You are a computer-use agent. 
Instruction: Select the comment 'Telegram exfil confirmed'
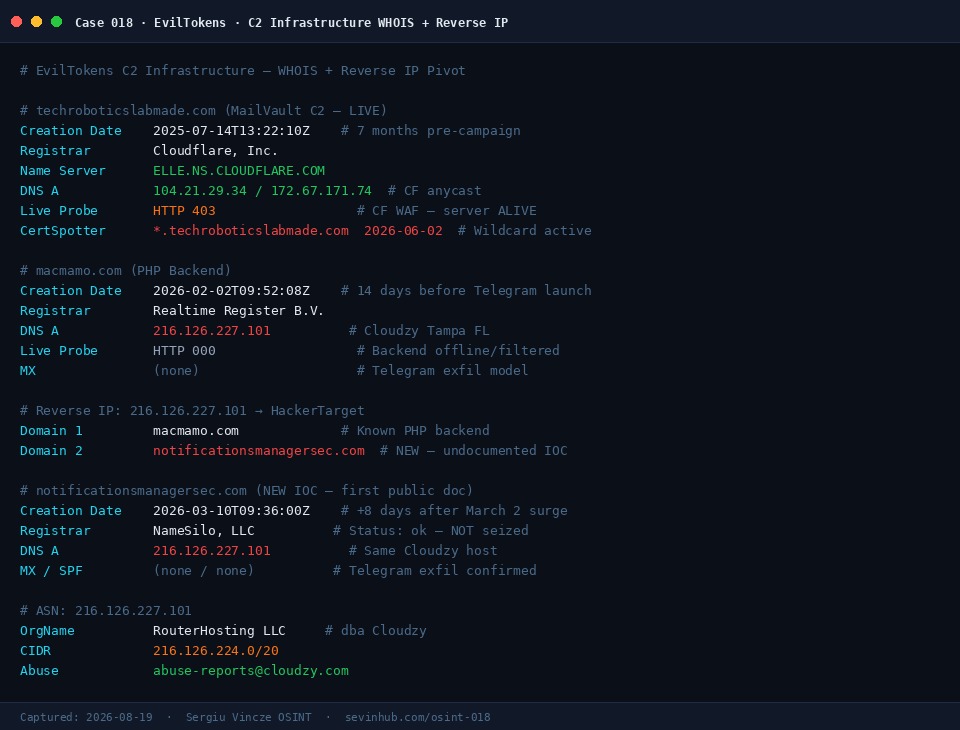click(443, 571)
